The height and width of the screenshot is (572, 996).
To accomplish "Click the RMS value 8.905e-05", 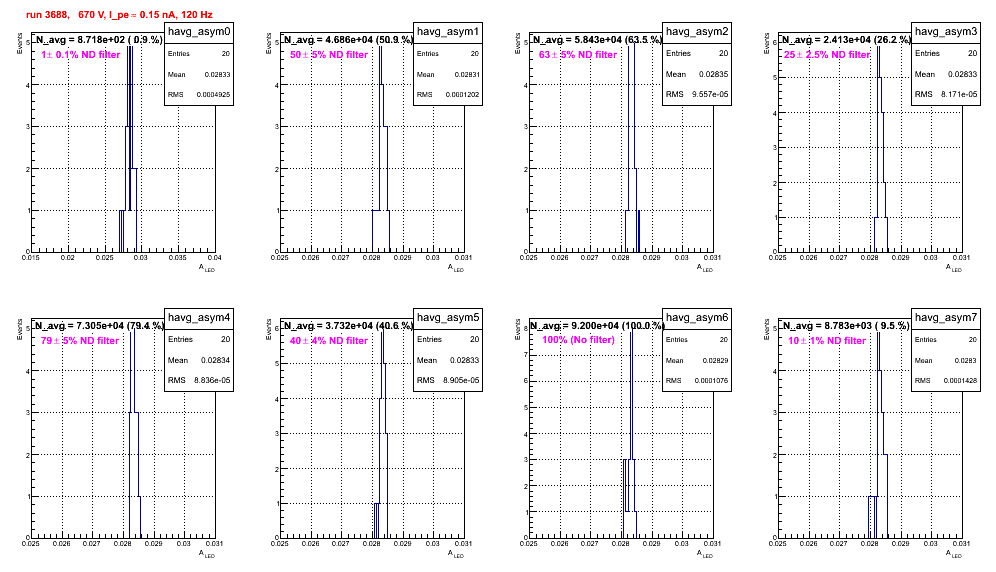I will pyautogui.click(x=461, y=380).
